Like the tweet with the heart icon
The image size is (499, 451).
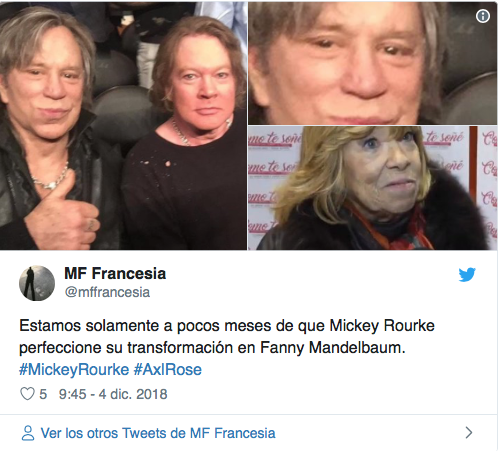coord(27,394)
